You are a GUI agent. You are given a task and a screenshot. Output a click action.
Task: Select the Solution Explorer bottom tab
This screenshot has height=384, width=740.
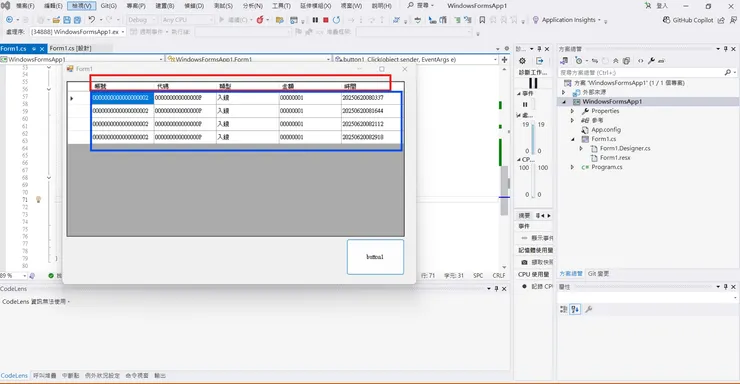pos(571,274)
